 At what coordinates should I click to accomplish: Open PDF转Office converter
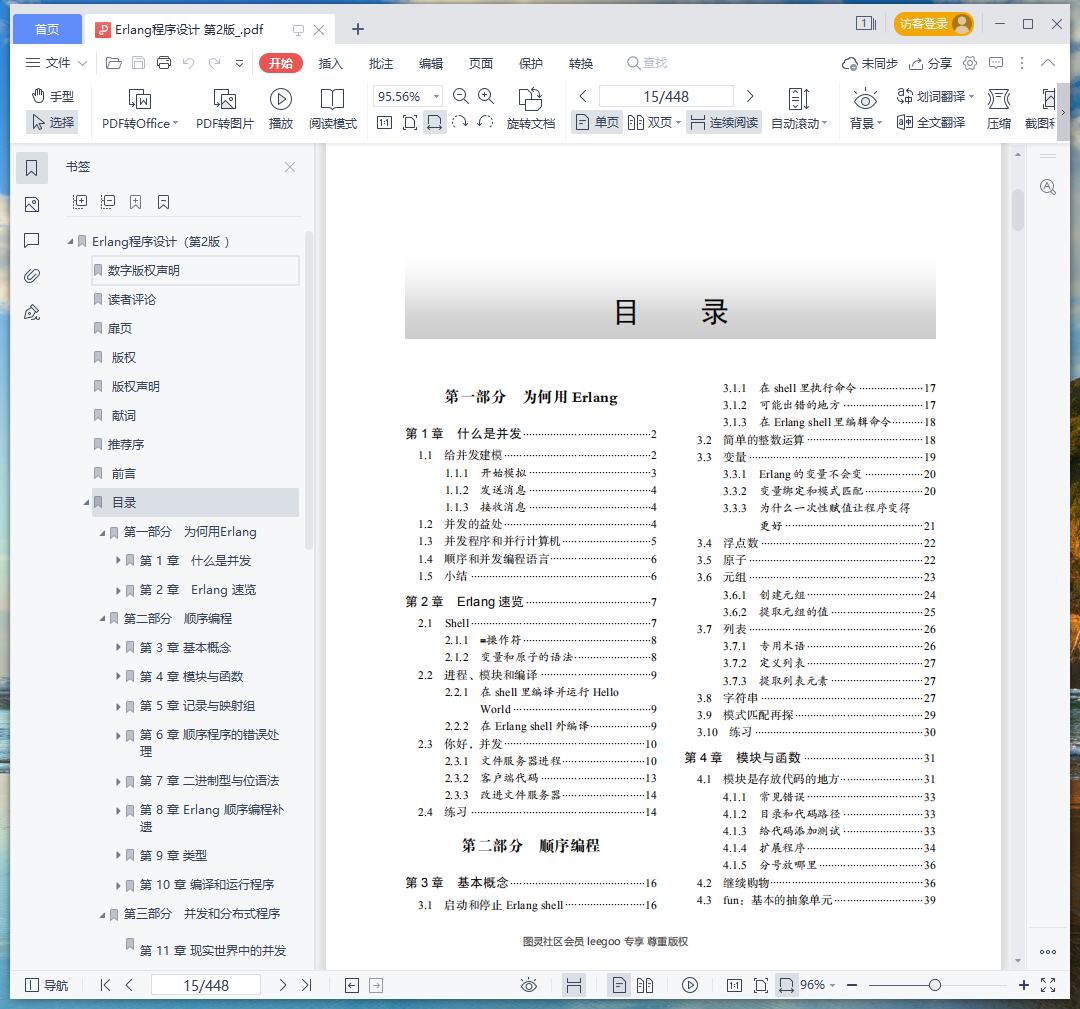(x=140, y=109)
